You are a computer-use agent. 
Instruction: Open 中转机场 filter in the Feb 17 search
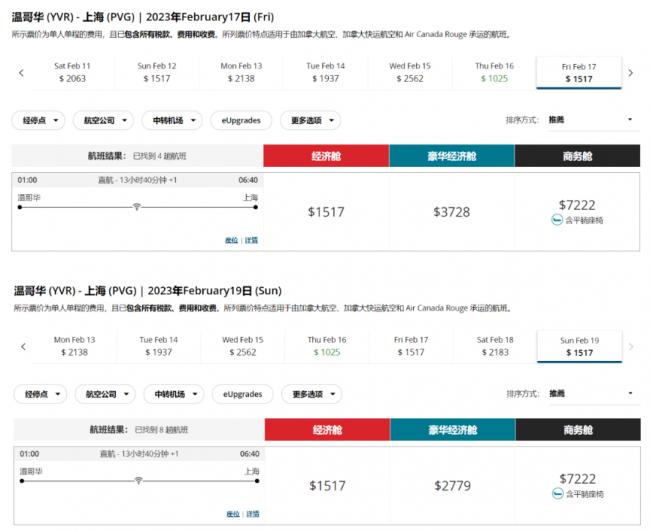tap(172, 121)
